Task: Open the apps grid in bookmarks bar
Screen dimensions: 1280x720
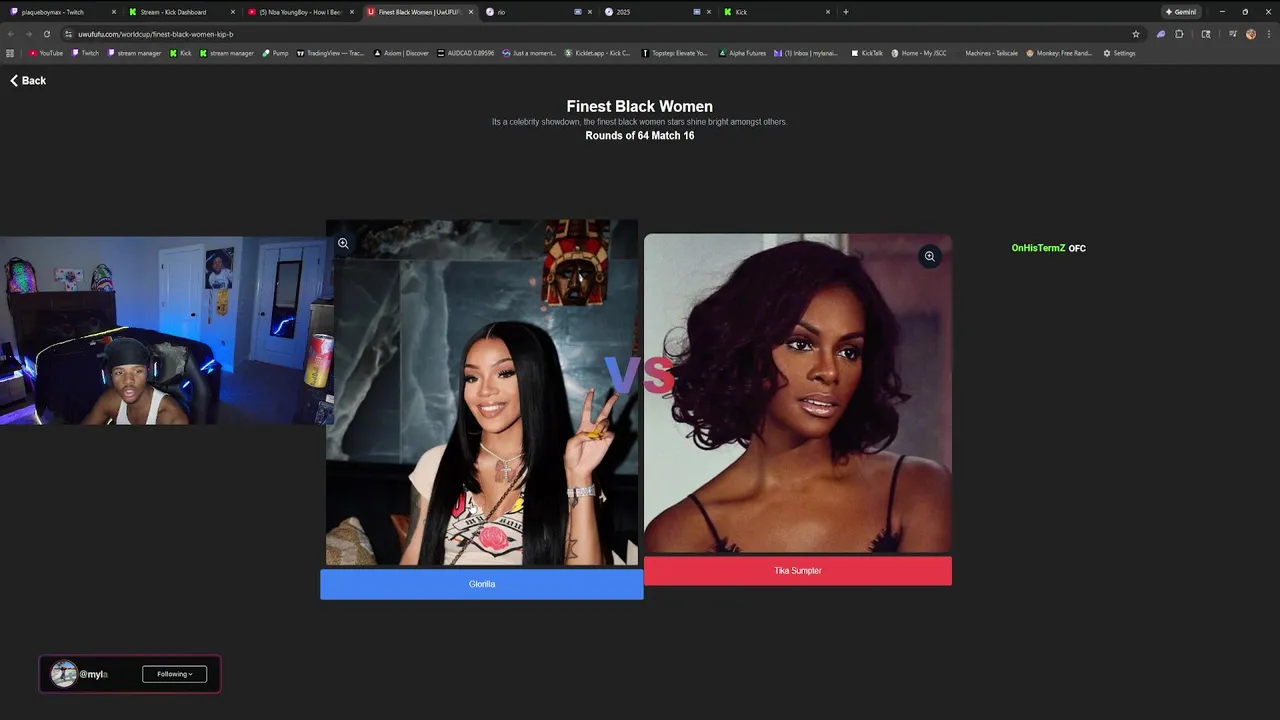Action: pyautogui.click(x=10, y=53)
